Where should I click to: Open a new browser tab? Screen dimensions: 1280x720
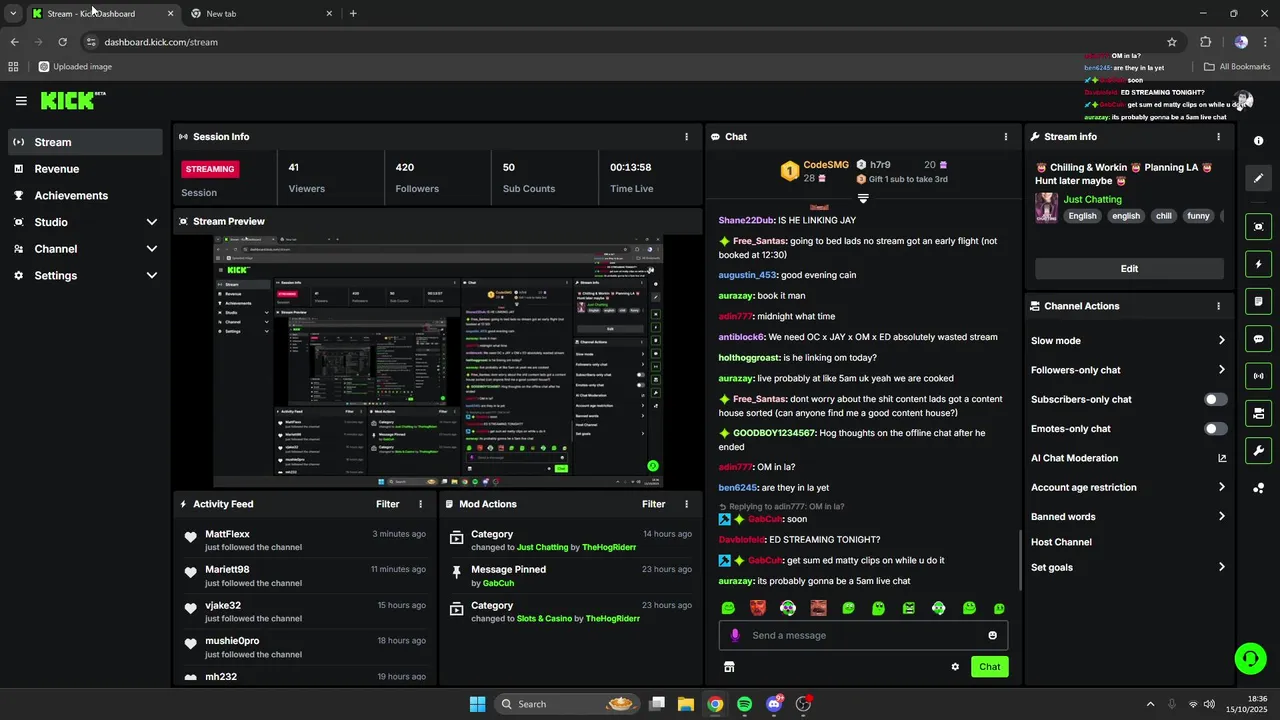(x=353, y=14)
